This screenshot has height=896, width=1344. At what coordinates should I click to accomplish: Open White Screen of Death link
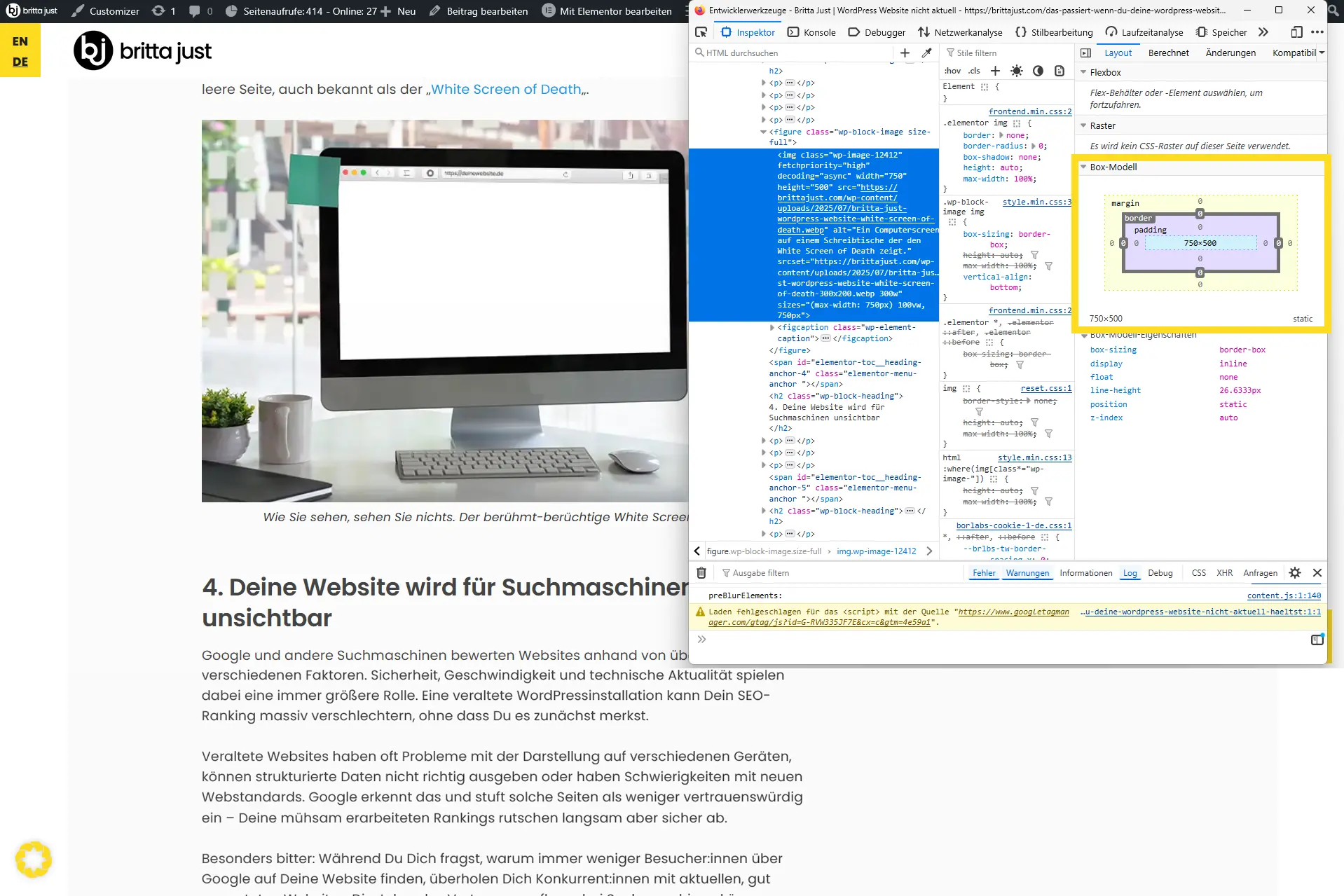point(506,89)
